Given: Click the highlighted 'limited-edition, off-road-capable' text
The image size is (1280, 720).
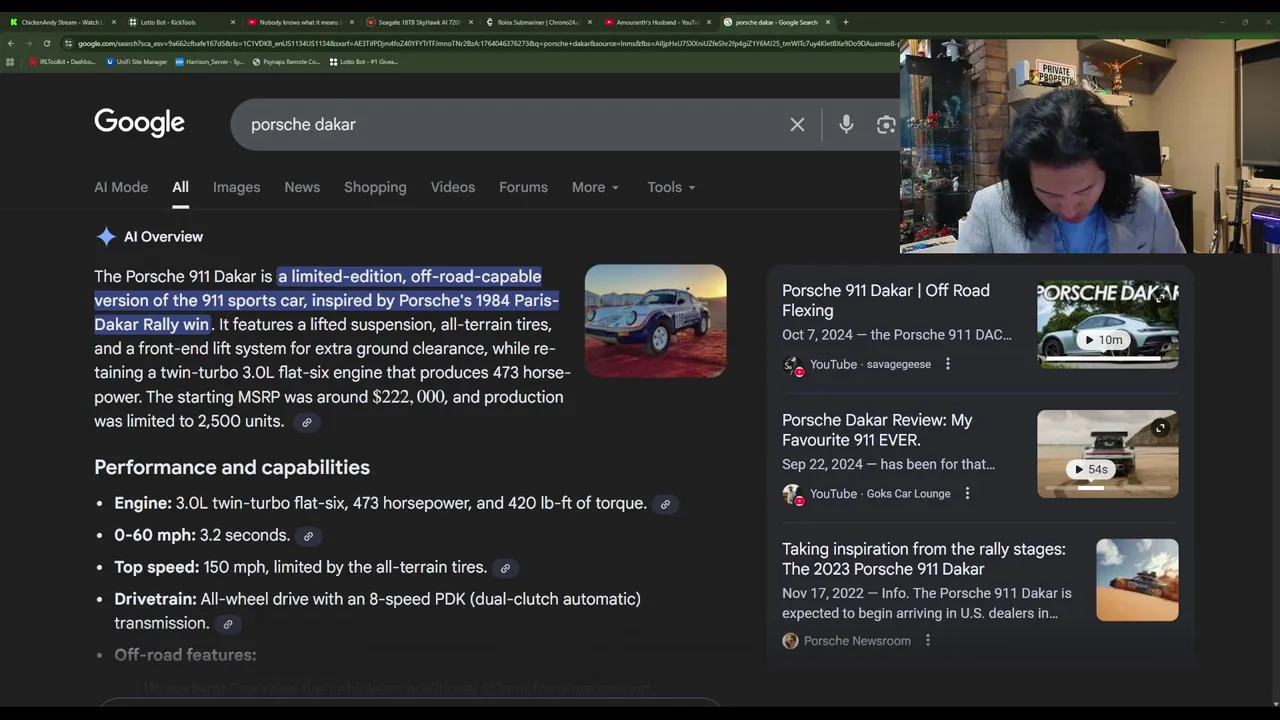Looking at the screenshot, I should (410, 277).
